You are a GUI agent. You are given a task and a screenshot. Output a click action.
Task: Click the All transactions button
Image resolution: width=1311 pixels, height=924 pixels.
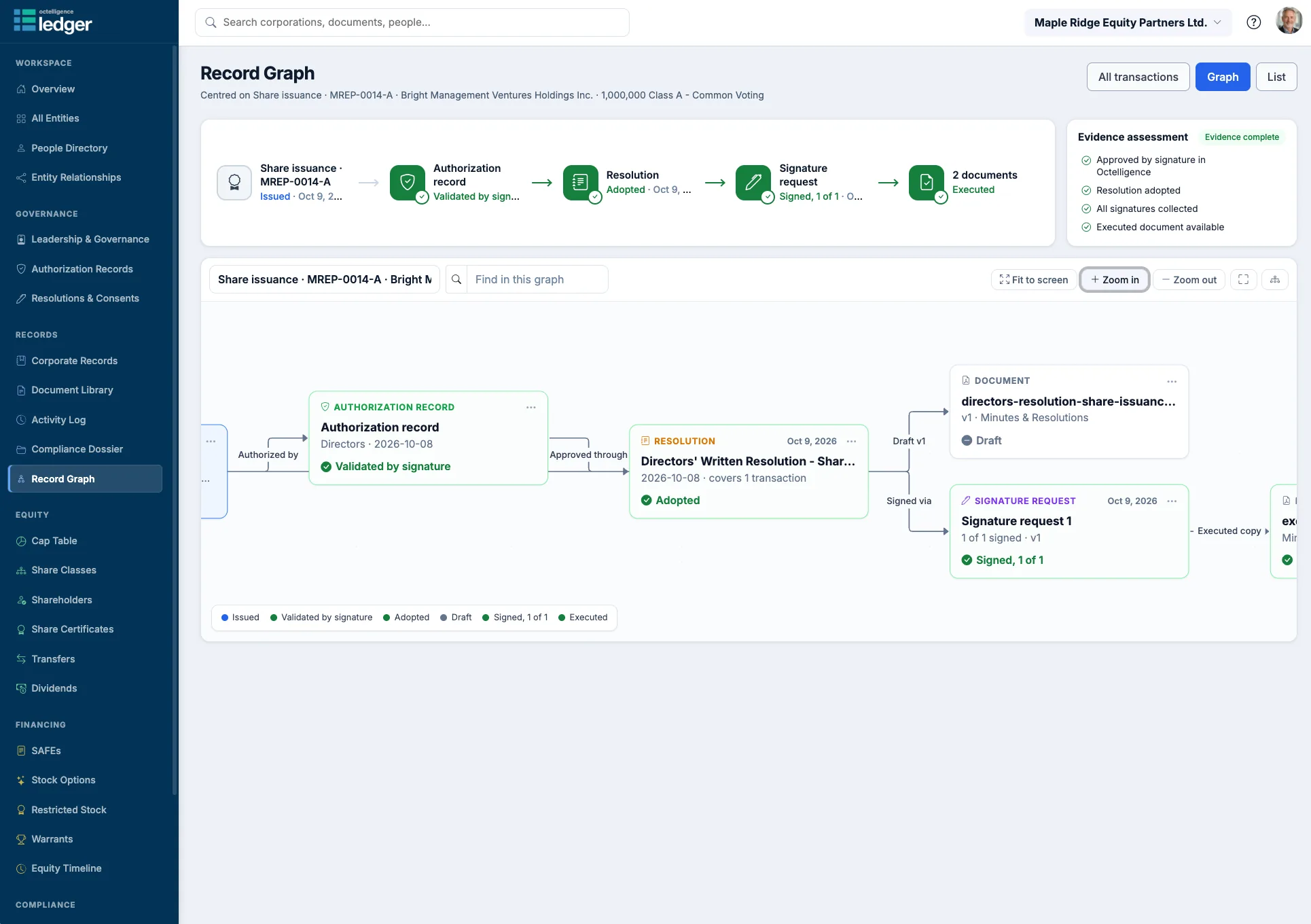click(1138, 77)
